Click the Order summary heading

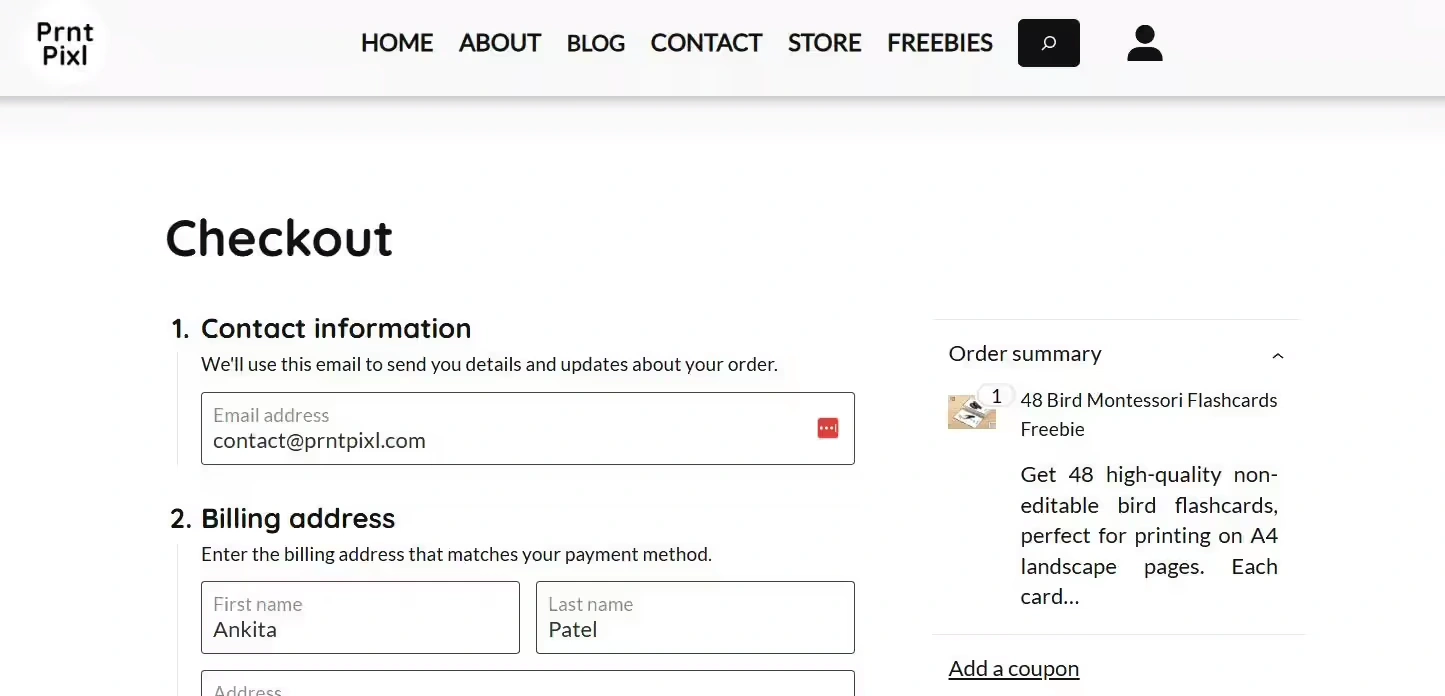click(1025, 354)
